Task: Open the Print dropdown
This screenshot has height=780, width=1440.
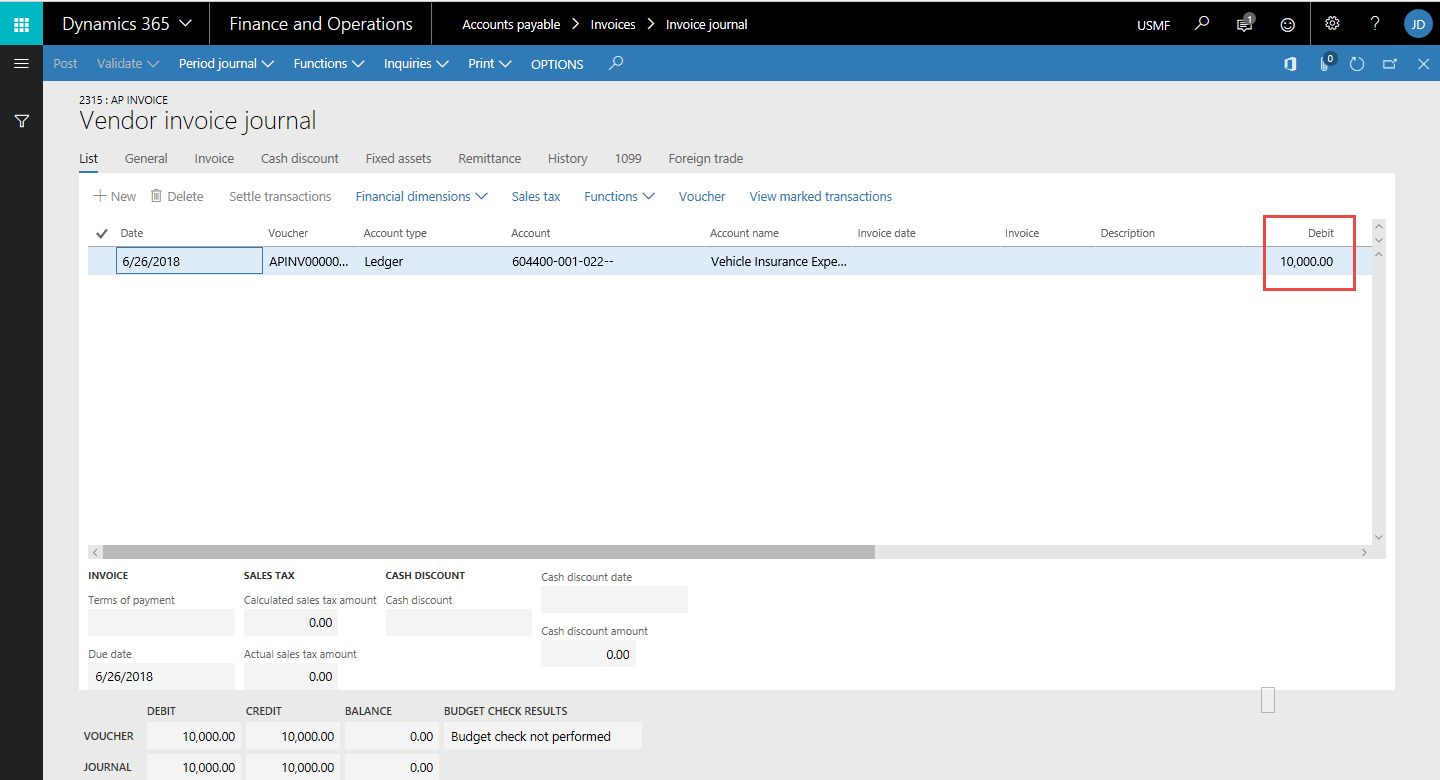Action: [x=490, y=63]
